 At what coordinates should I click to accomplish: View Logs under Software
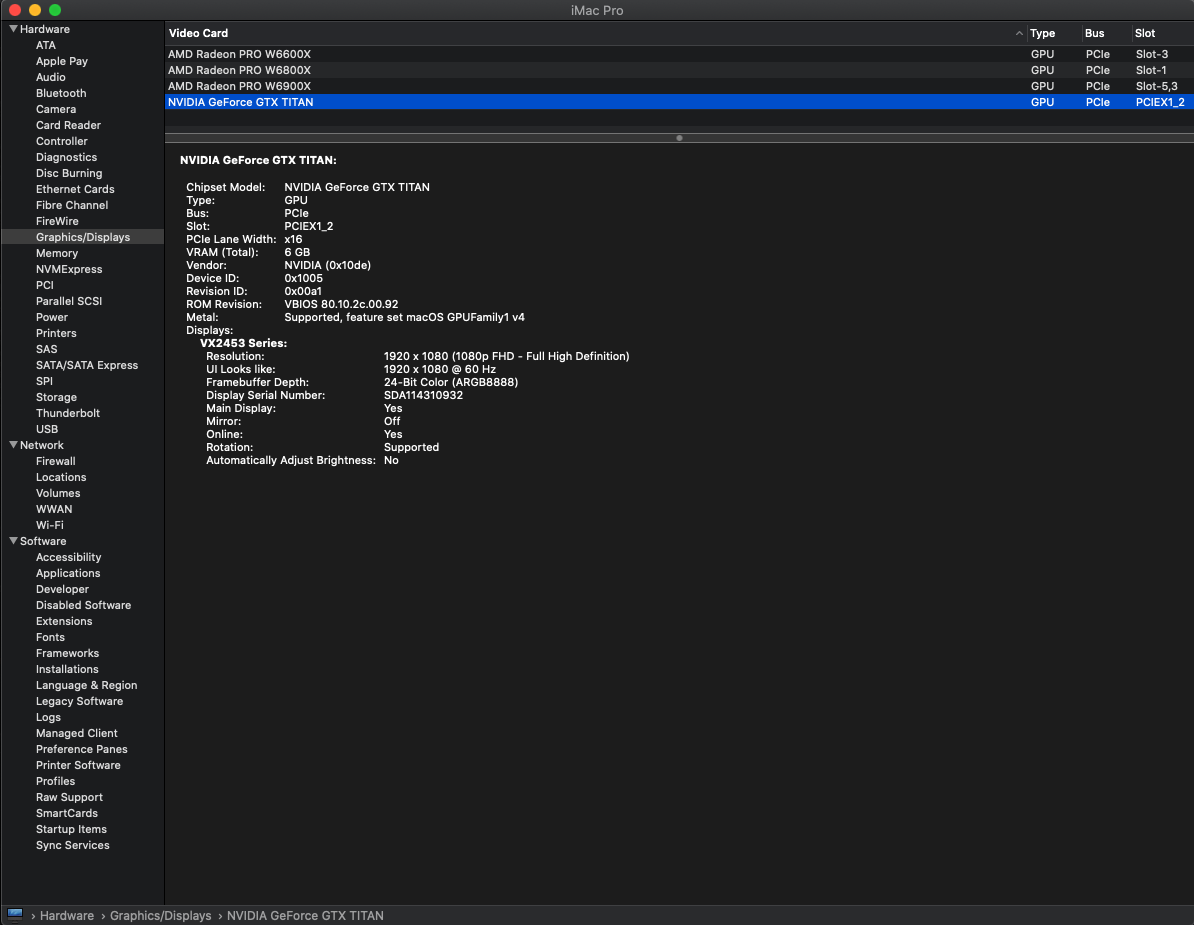click(48, 716)
